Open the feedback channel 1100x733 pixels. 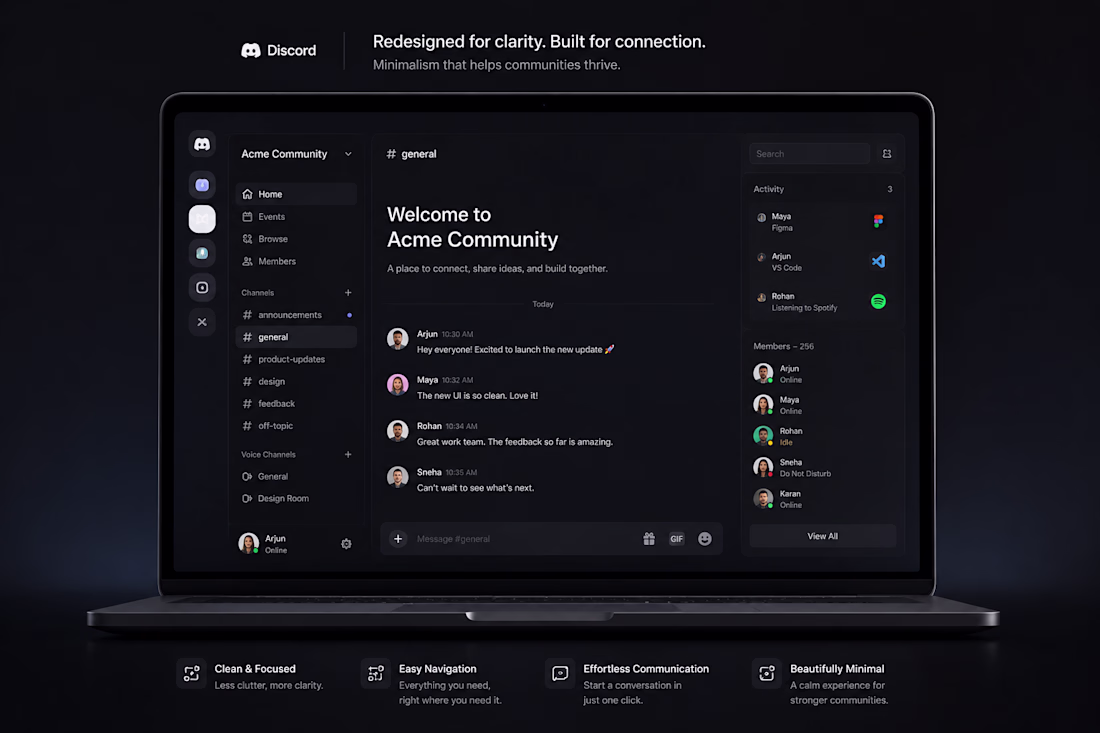click(x=296, y=404)
